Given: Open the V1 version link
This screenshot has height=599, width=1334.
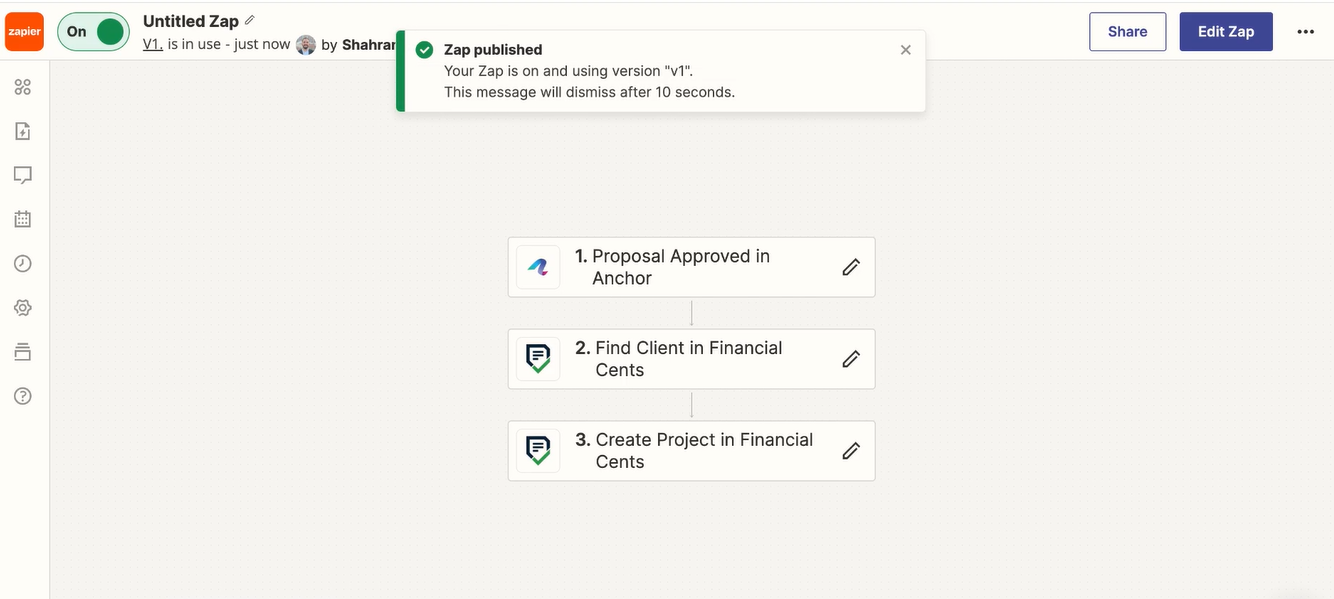Looking at the screenshot, I should 153,44.
